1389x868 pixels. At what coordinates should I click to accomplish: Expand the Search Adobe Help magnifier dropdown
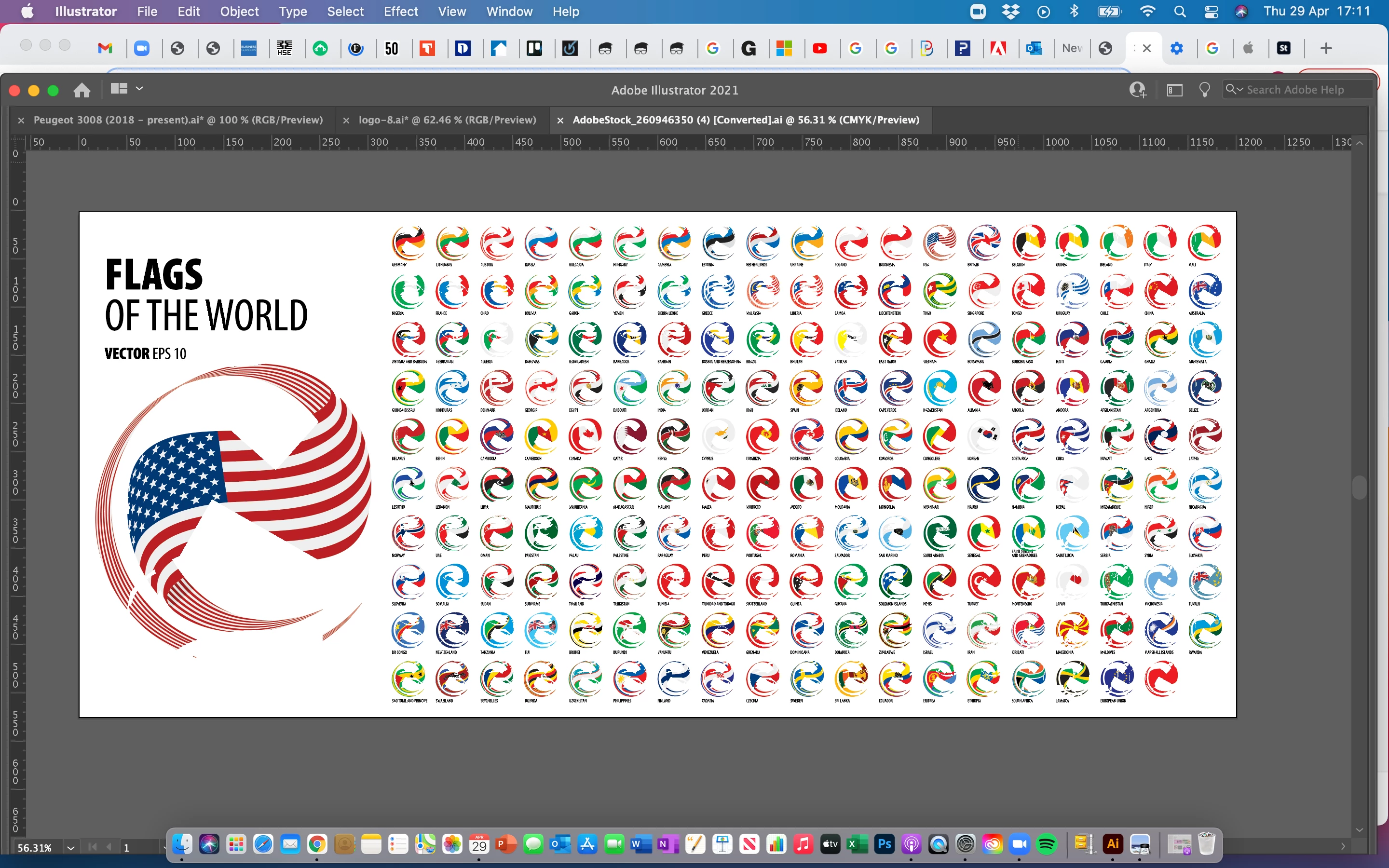pos(1233,90)
